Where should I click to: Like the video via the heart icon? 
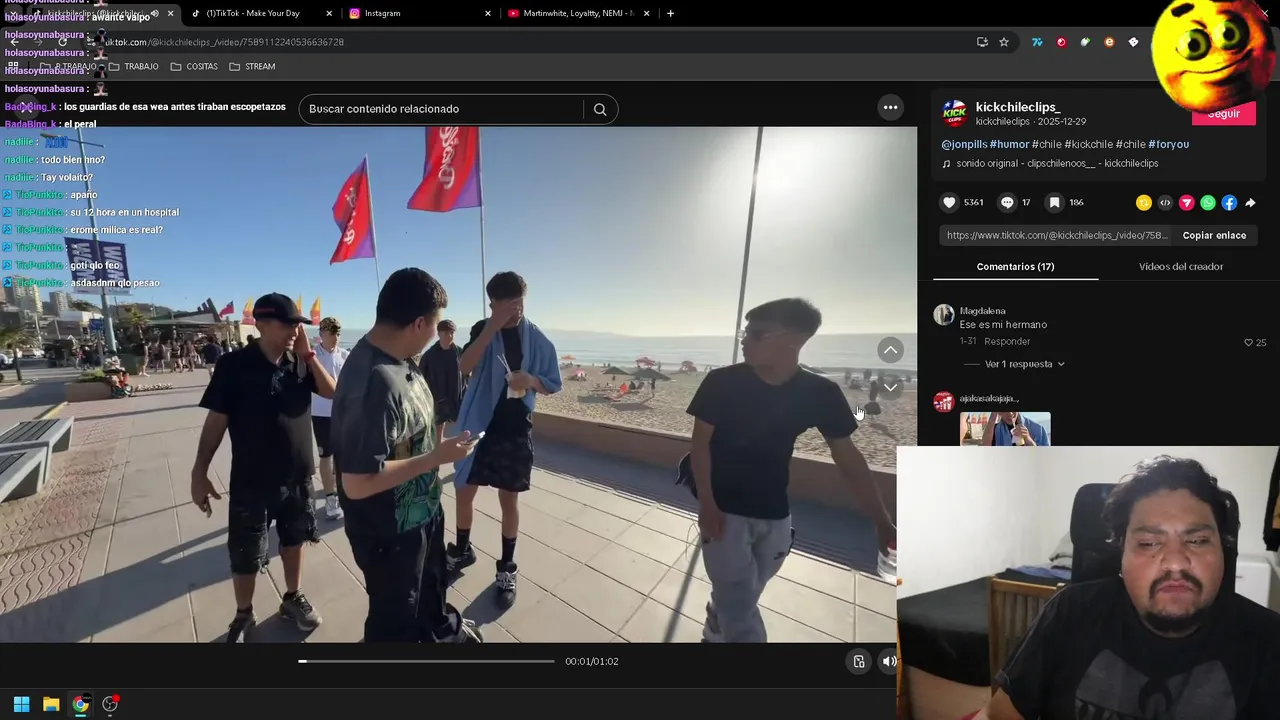(949, 202)
